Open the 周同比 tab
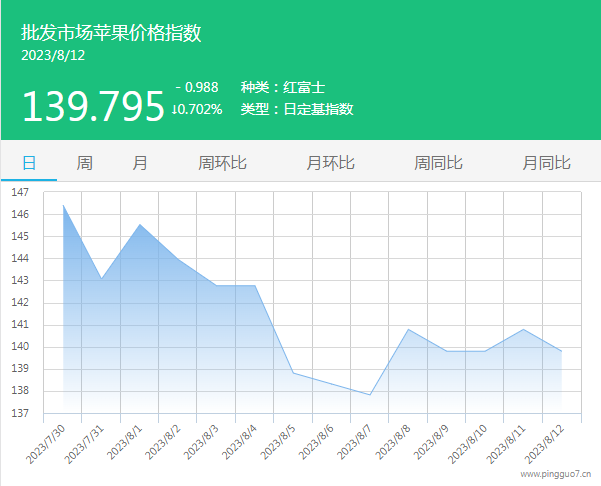 pos(438,163)
